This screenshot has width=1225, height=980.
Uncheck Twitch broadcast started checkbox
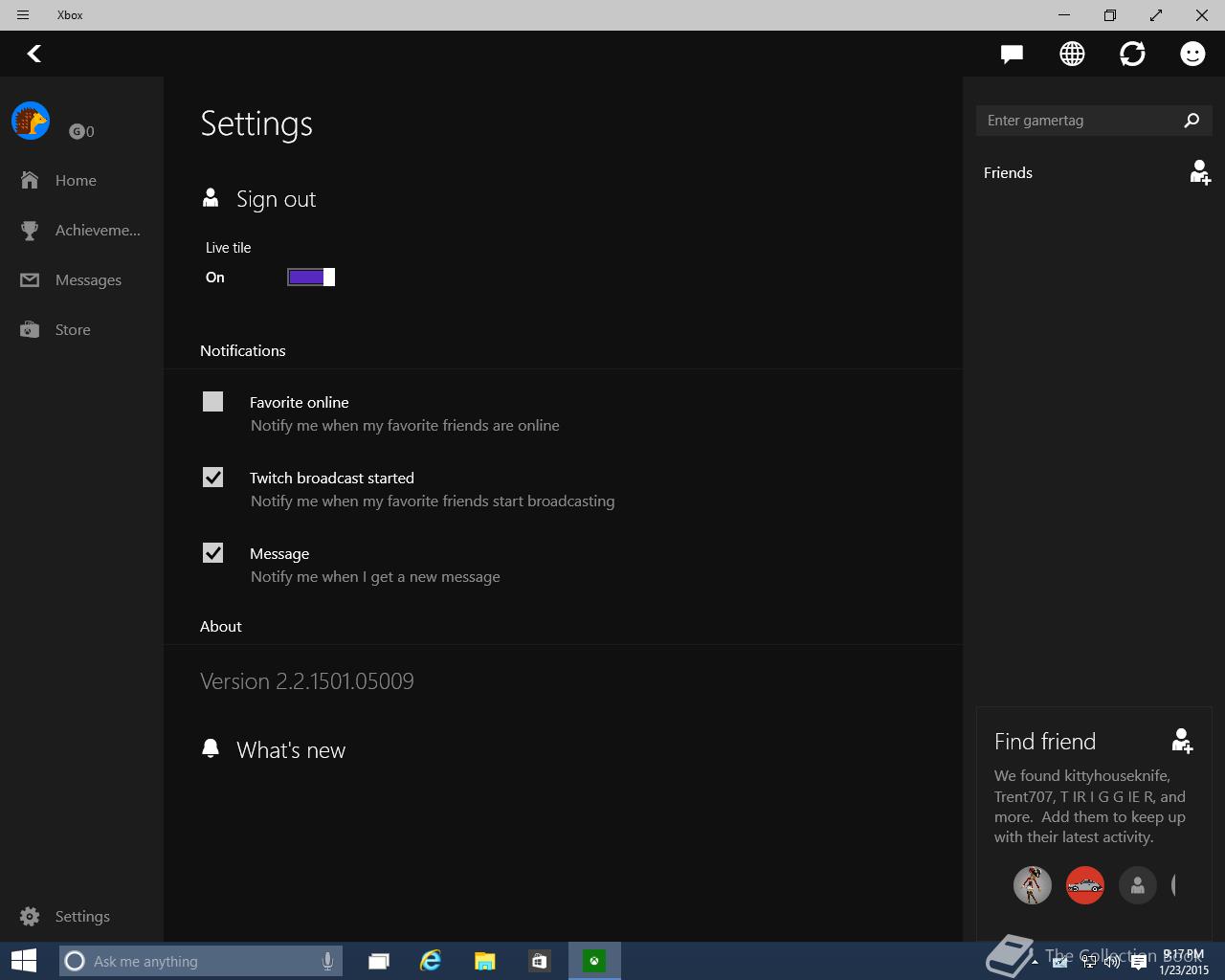coord(212,478)
